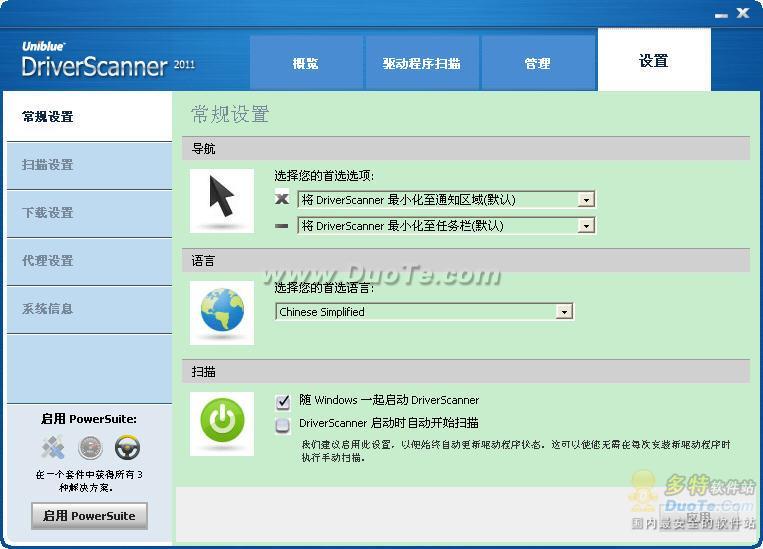
Task: Select the 设置 tab
Action: [x=654, y=60]
